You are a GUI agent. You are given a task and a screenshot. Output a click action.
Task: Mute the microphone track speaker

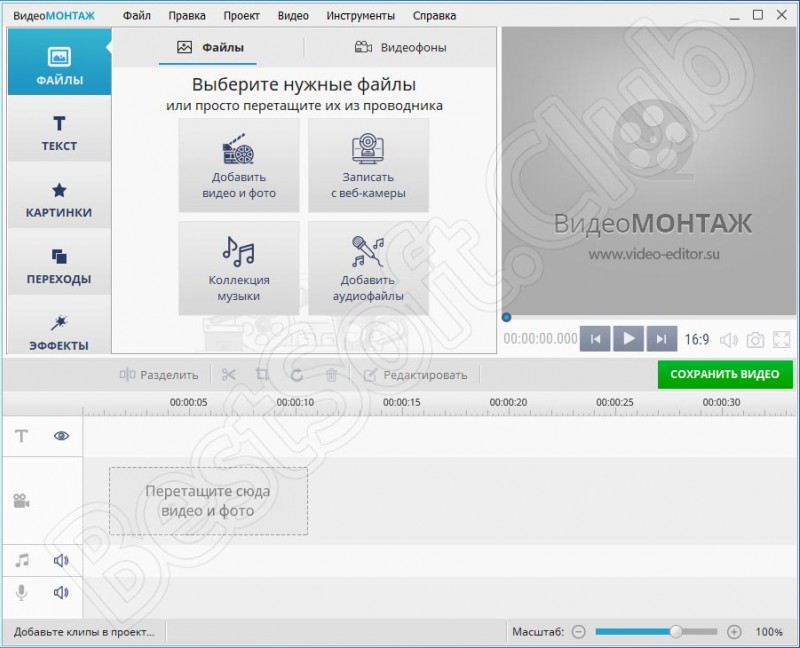point(61,592)
